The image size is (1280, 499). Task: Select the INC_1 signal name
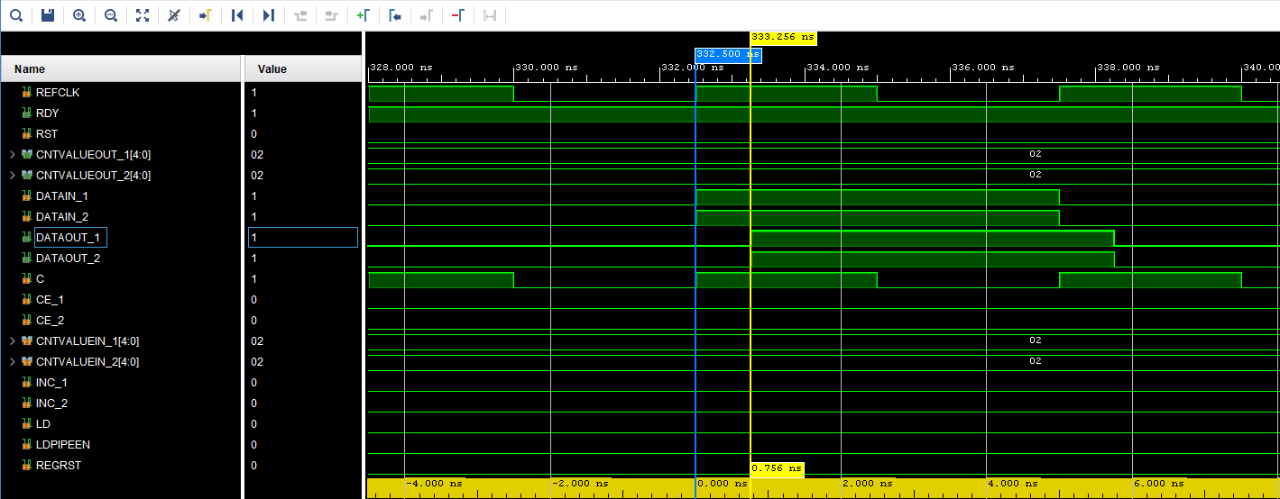(52, 383)
